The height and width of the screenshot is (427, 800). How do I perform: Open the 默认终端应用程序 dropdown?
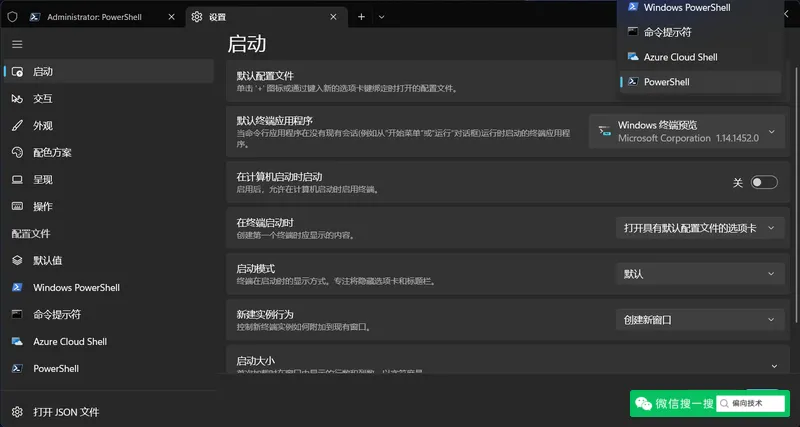pyautogui.click(x=687, y=132)
